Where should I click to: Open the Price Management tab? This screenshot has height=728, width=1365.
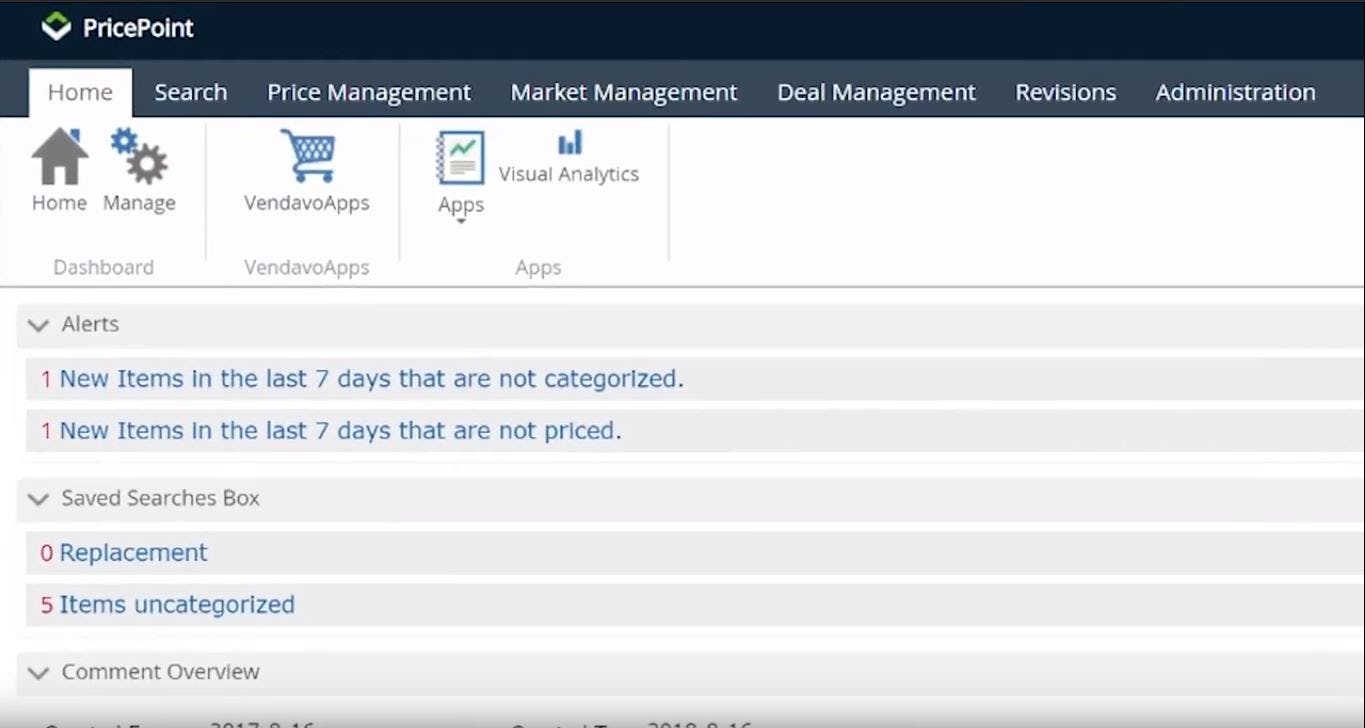tap(368, 91)
